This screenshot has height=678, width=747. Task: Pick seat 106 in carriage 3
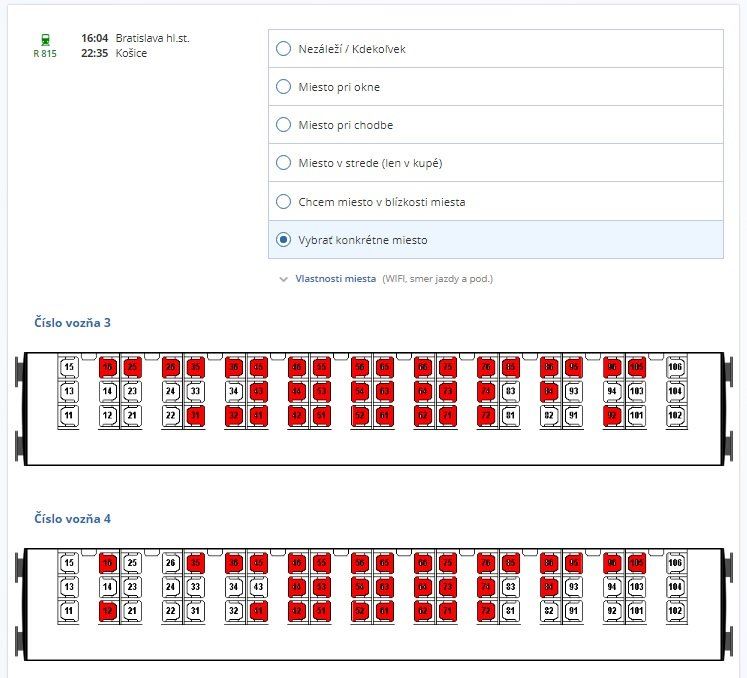point(676,367)
